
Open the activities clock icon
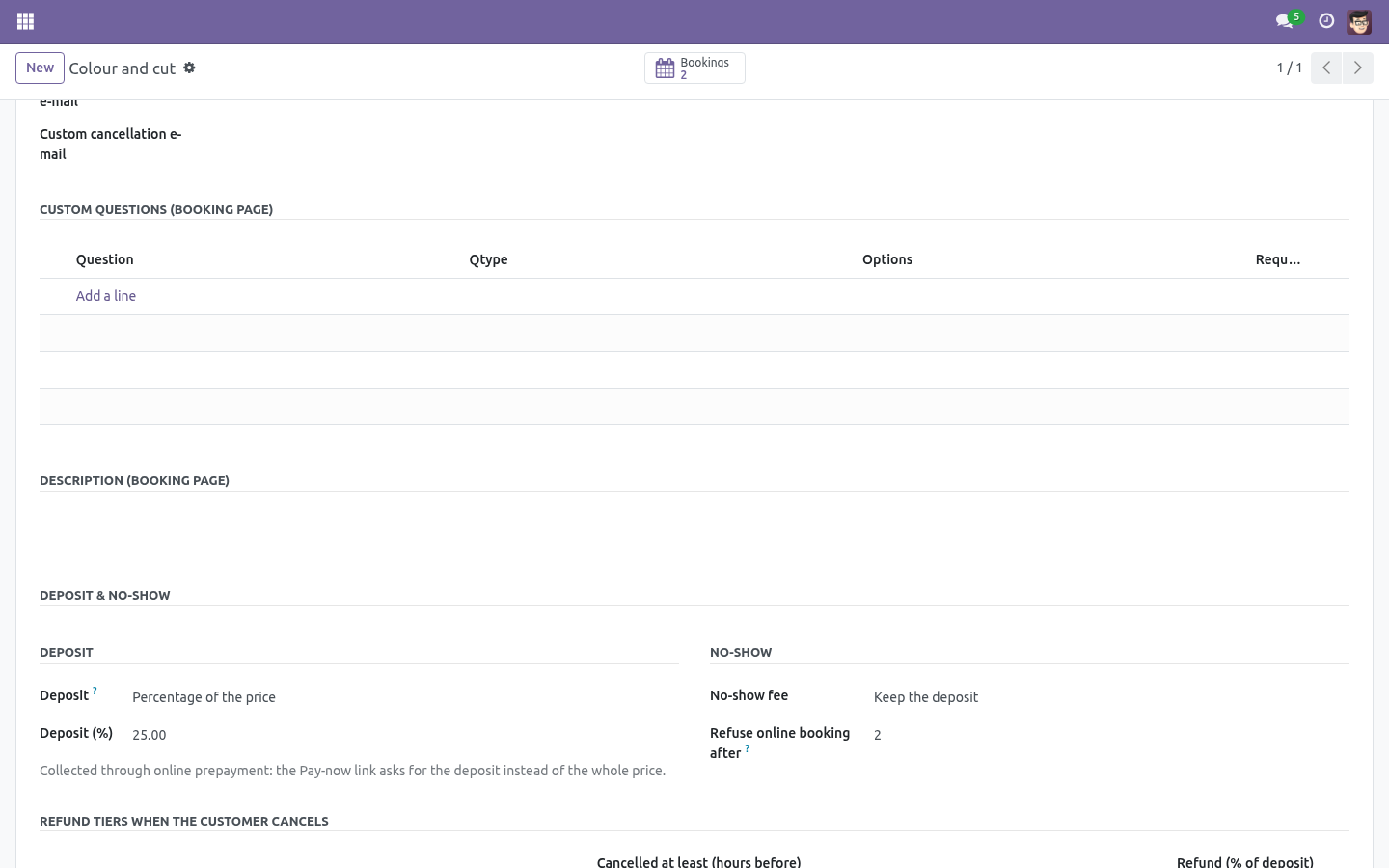[1326, 21]
